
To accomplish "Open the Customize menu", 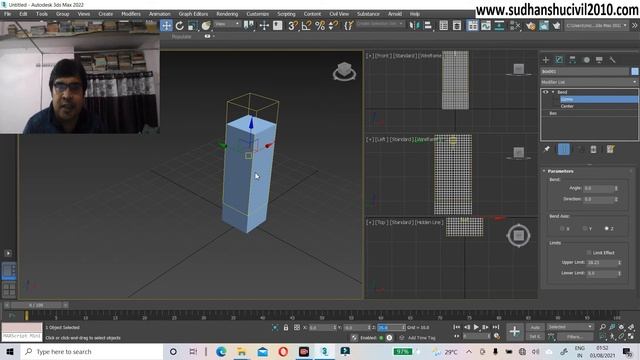I will click(x=258, y=14).
